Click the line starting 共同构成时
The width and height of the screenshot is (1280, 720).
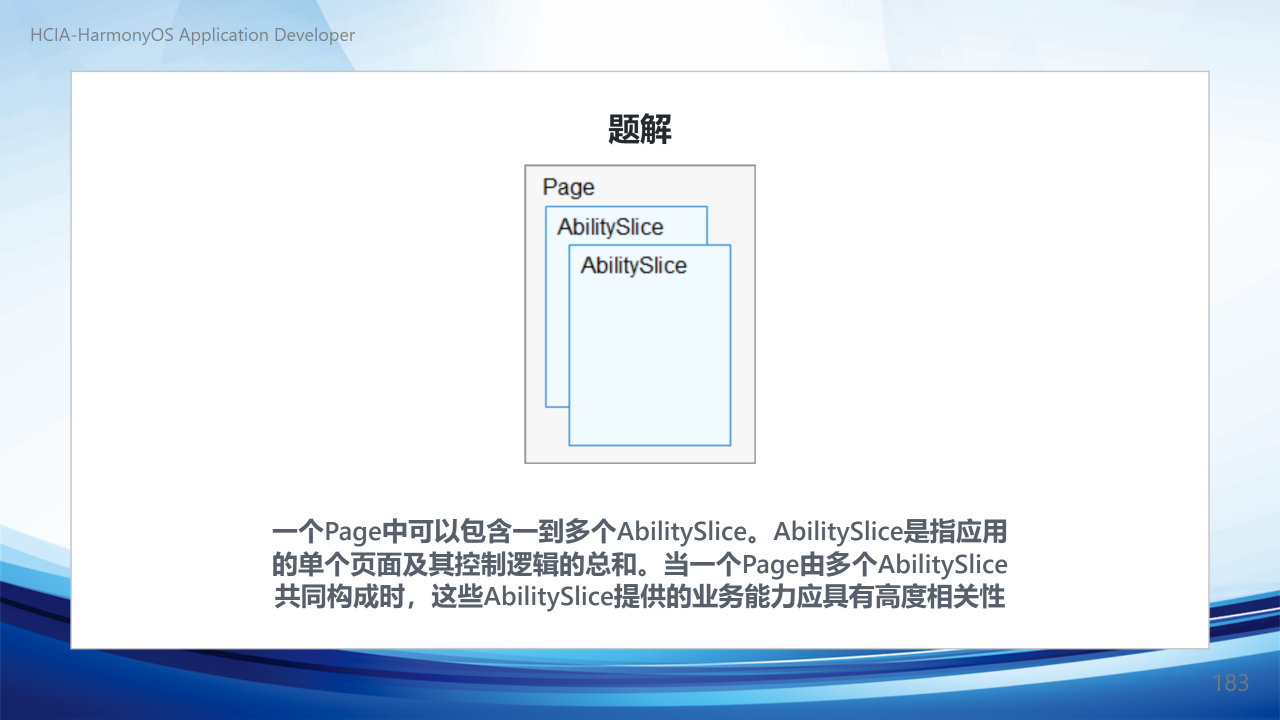click(x=640, y=598)
